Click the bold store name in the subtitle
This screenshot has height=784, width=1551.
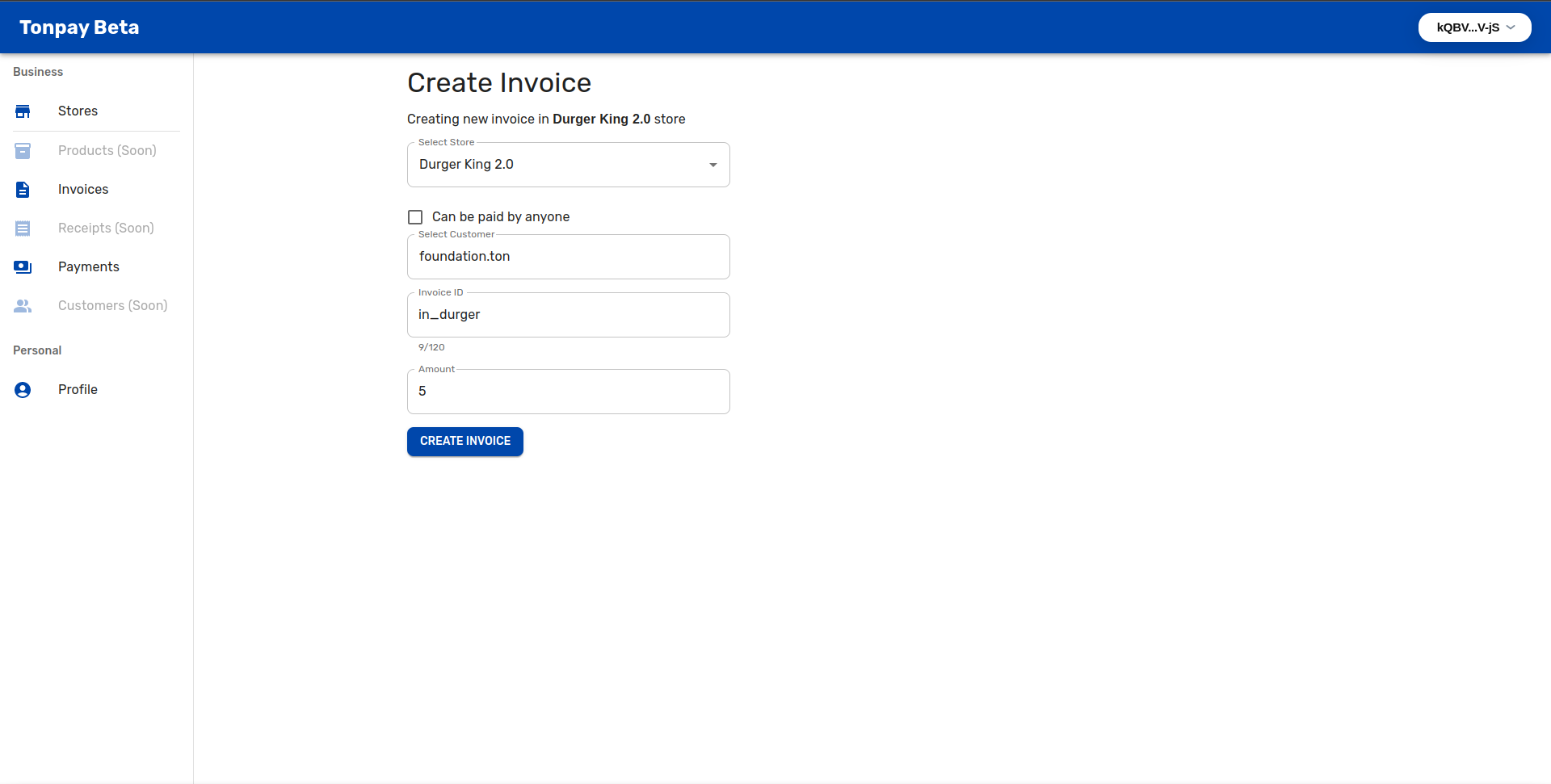pos(602,119)
